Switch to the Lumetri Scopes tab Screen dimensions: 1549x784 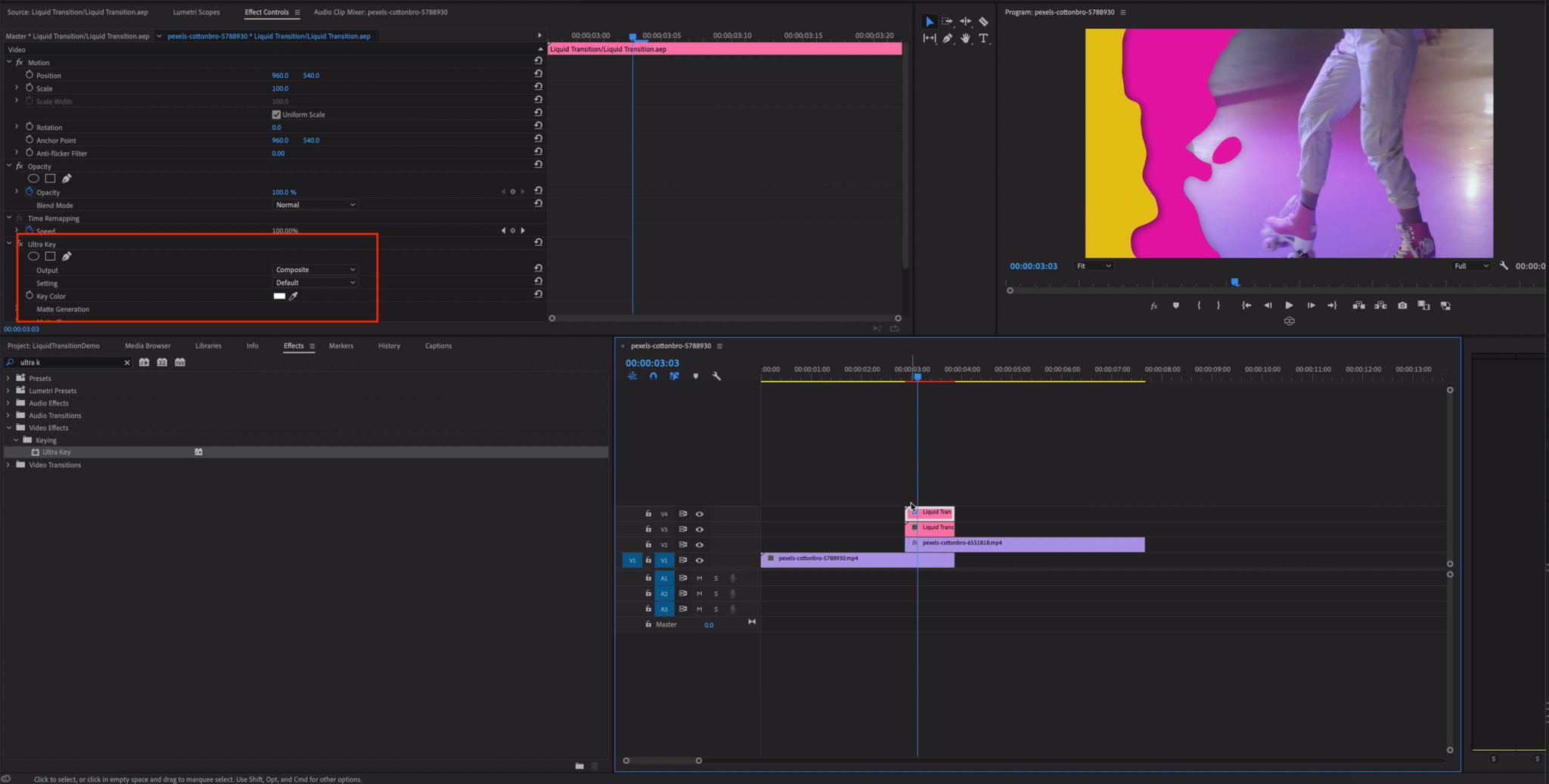point(196,12)
